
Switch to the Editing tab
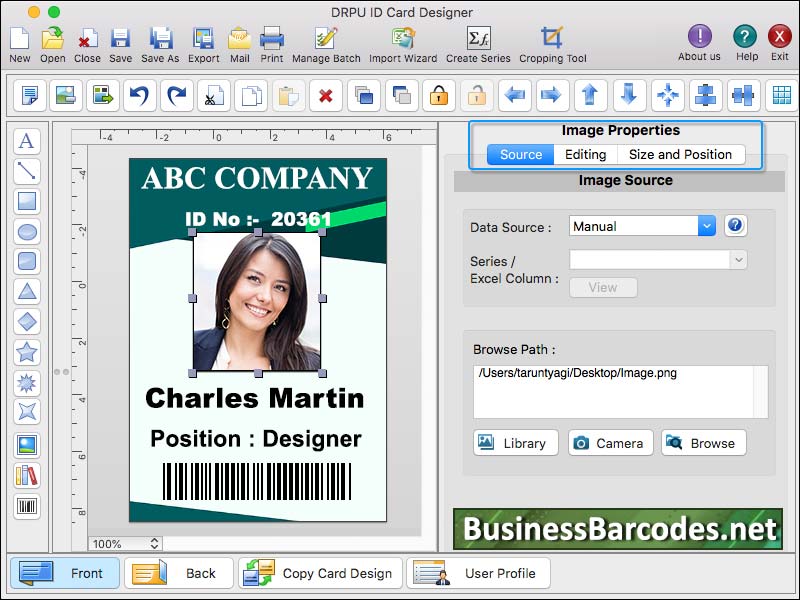point(585,154)
